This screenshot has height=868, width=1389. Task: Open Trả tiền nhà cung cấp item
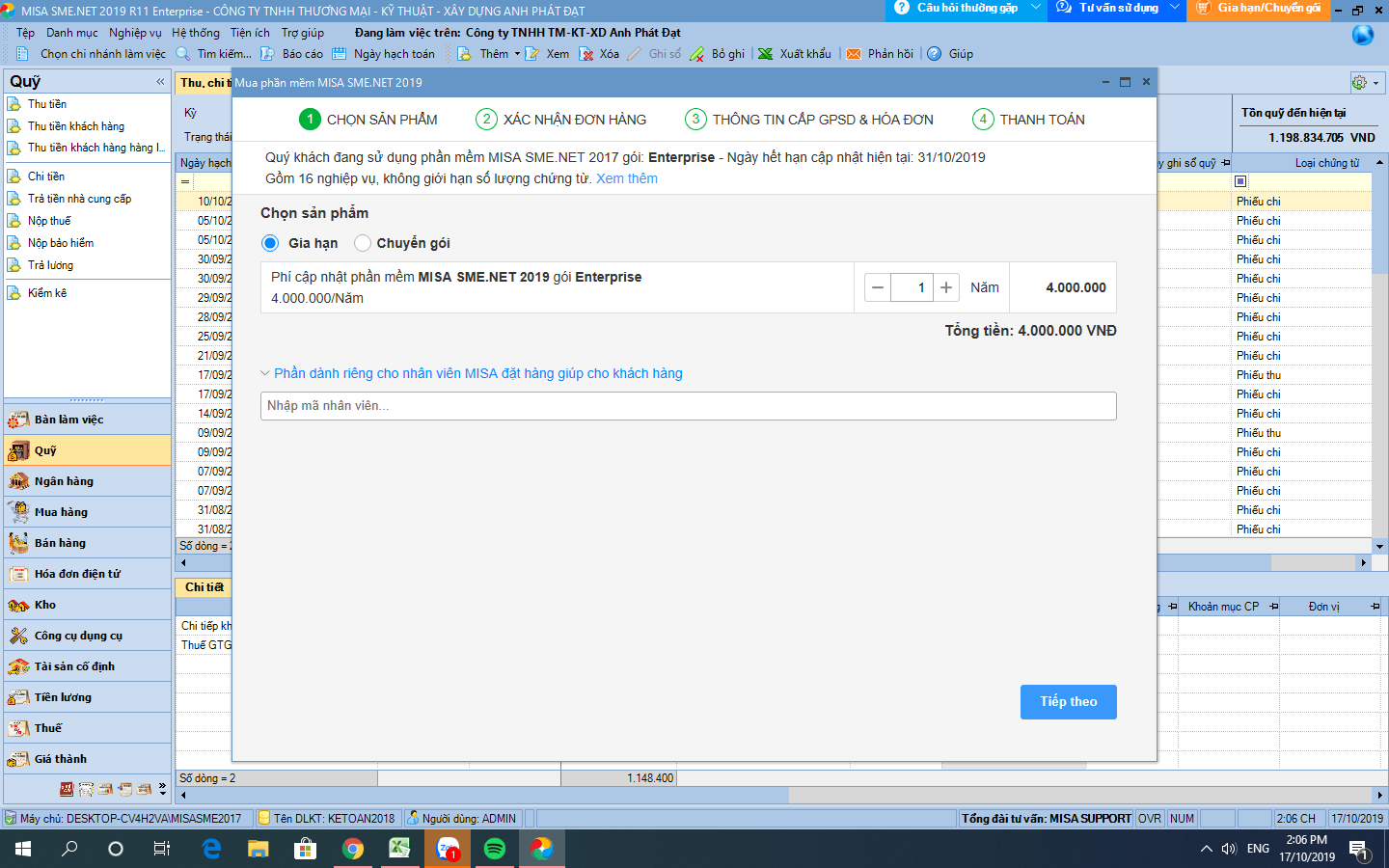(79, 199)
